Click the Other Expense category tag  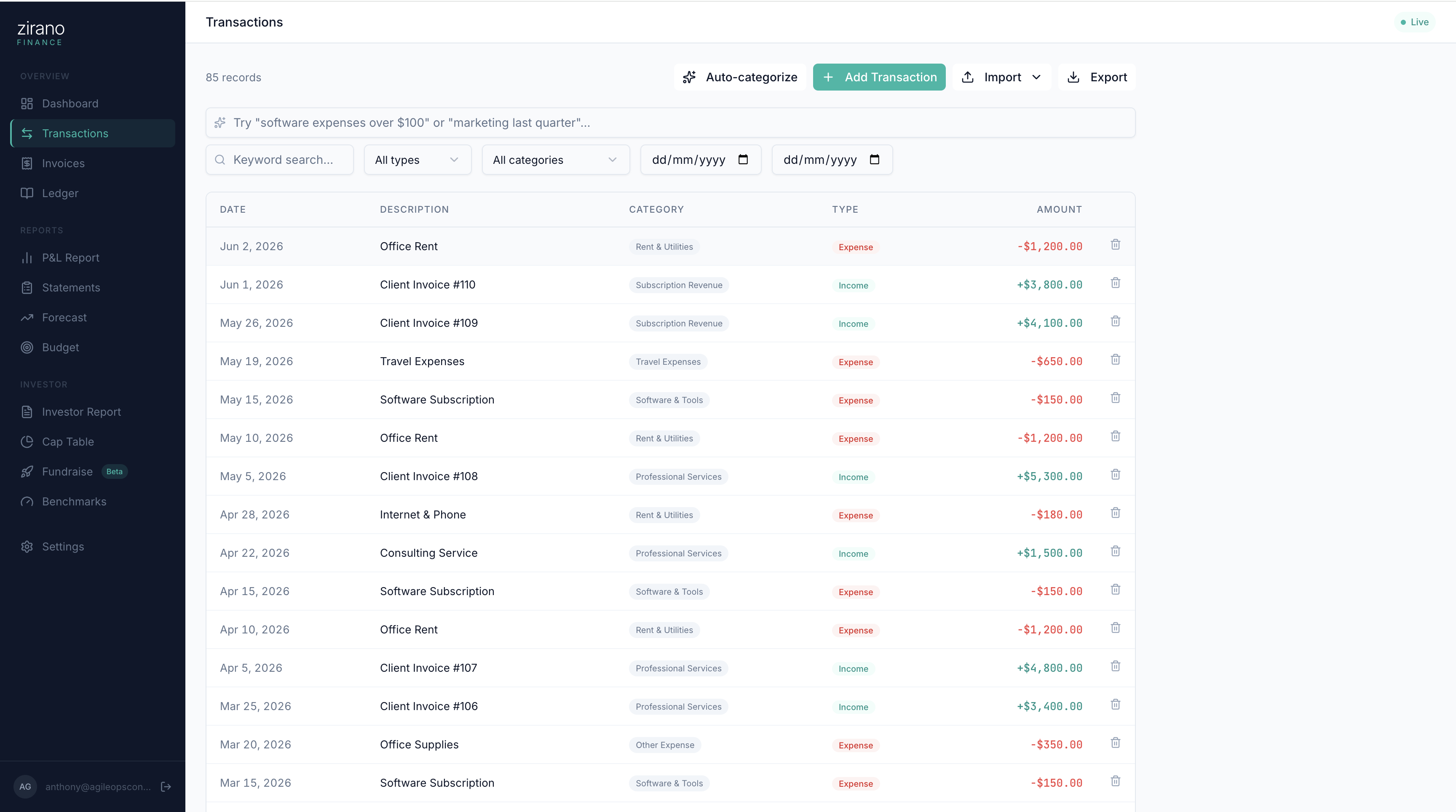[x=665, y=745]
